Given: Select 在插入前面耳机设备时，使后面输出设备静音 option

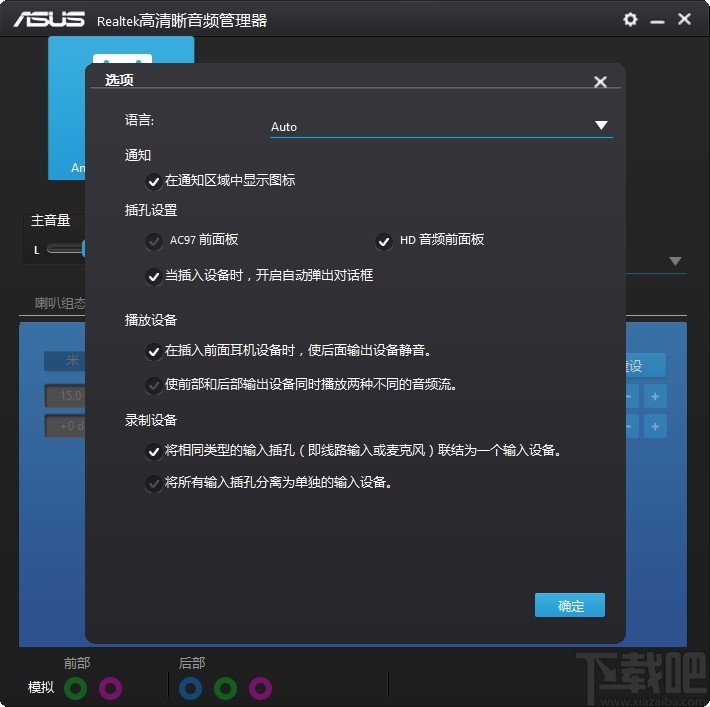Looking at the screenshot, I should pyautogui.click(x=154, y=351).
